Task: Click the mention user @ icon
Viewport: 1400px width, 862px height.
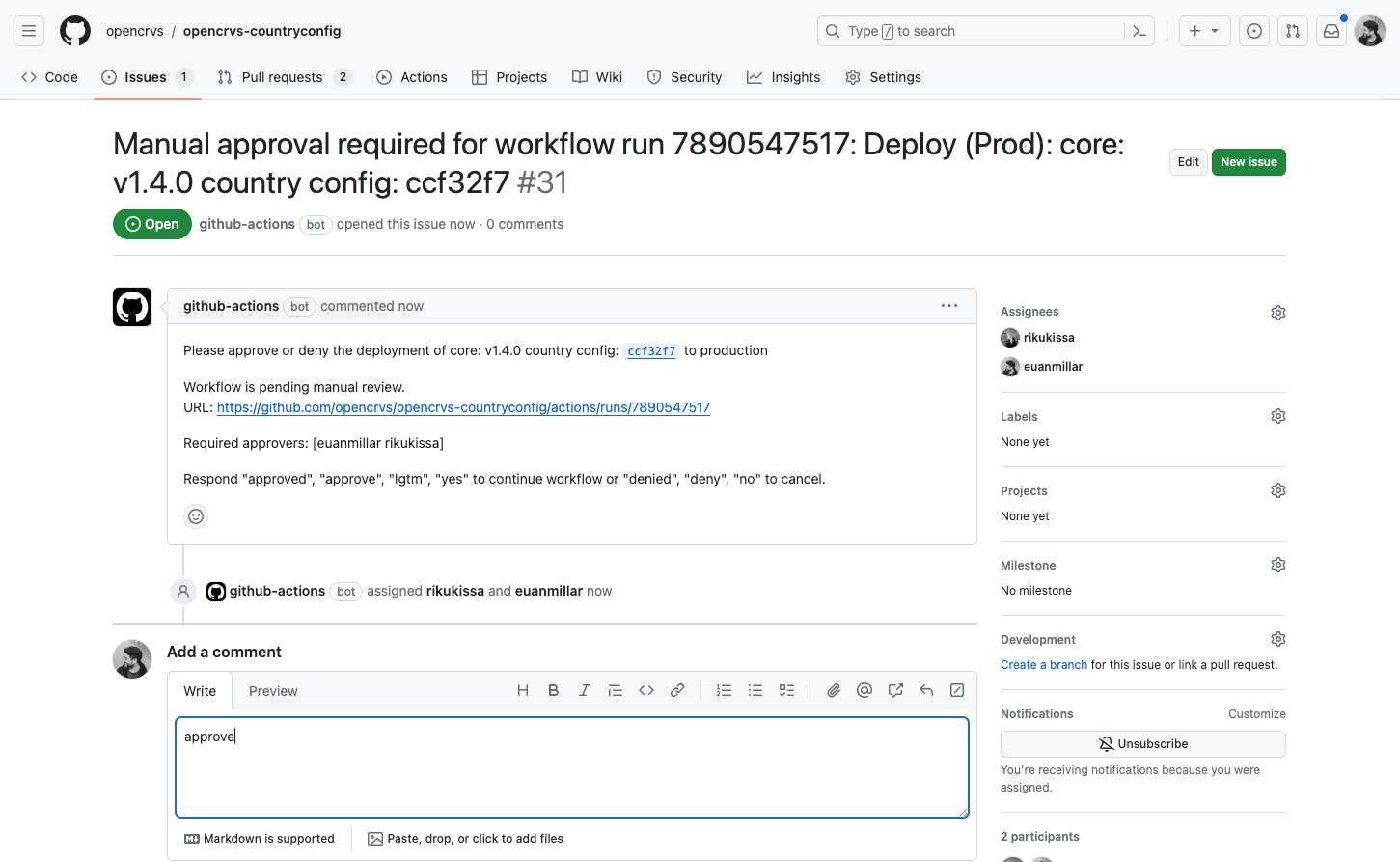Action: [x=865, y=690]
